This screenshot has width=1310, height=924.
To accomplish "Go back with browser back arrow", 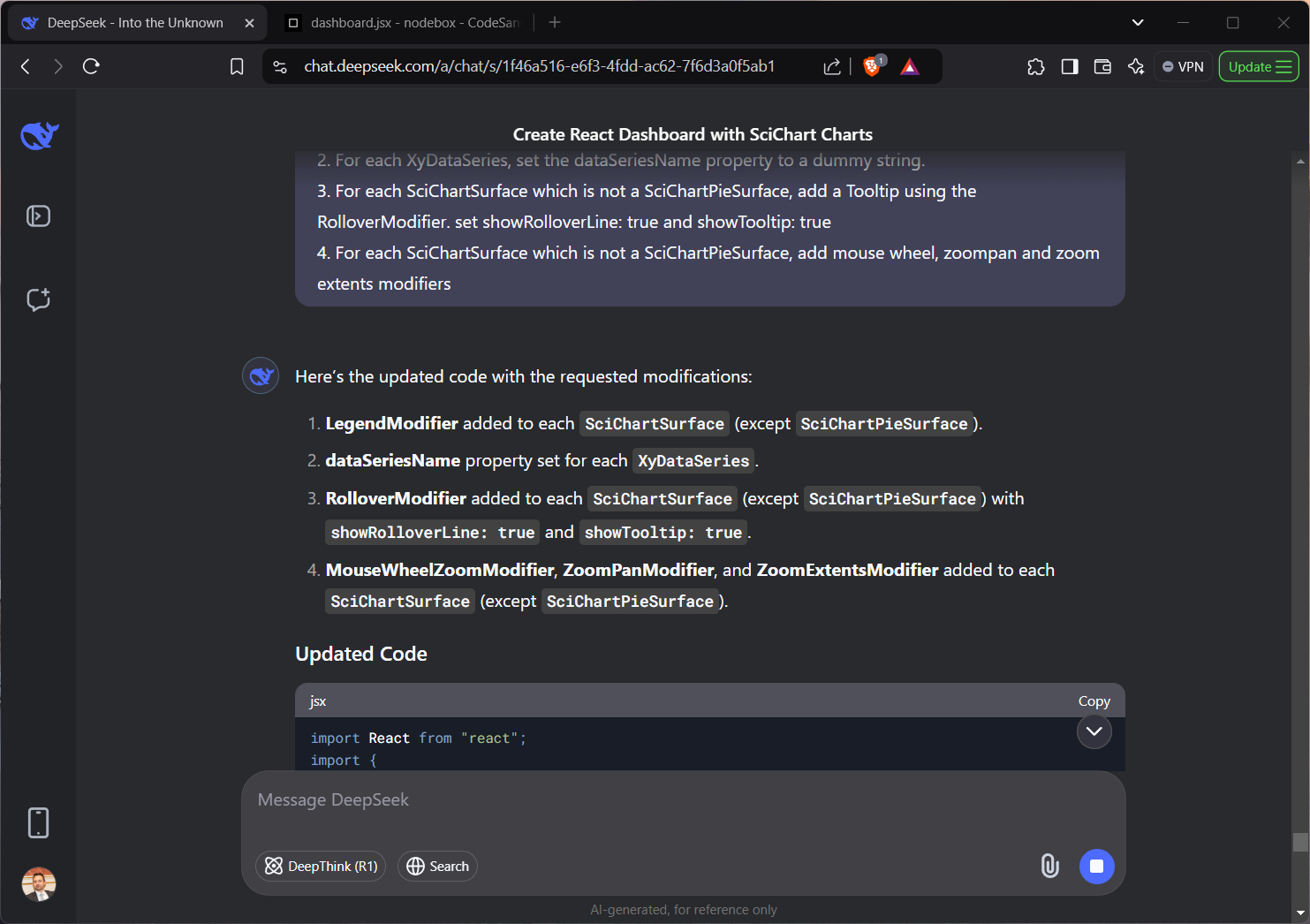I will [x=26, y=66].
